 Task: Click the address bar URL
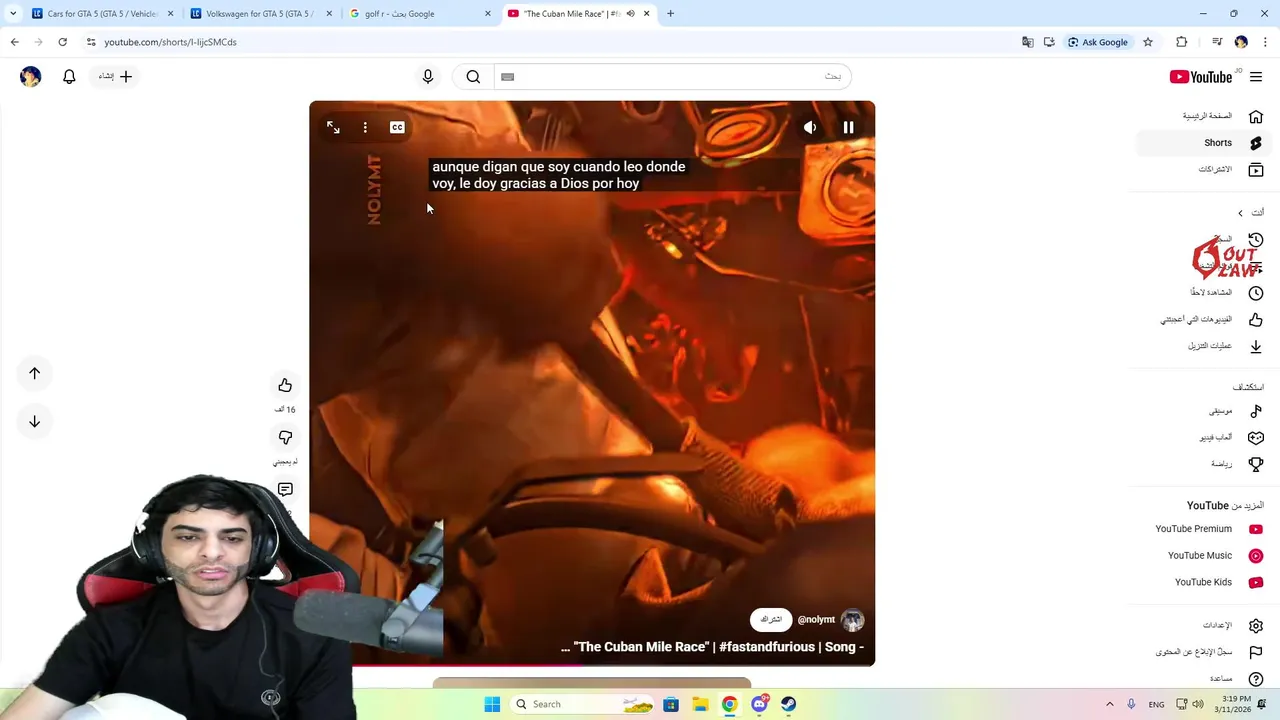point(170,42)
